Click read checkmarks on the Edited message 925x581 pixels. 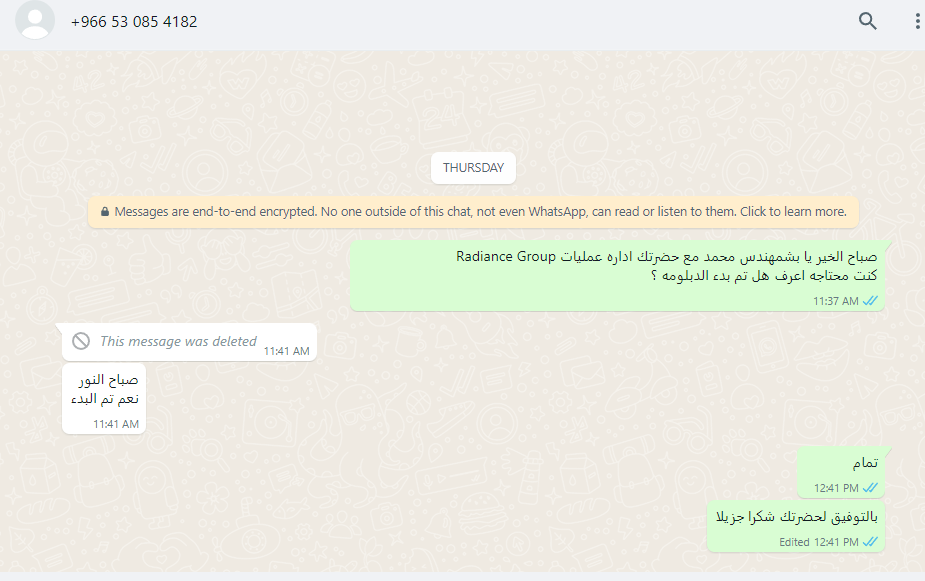point(870,541)
